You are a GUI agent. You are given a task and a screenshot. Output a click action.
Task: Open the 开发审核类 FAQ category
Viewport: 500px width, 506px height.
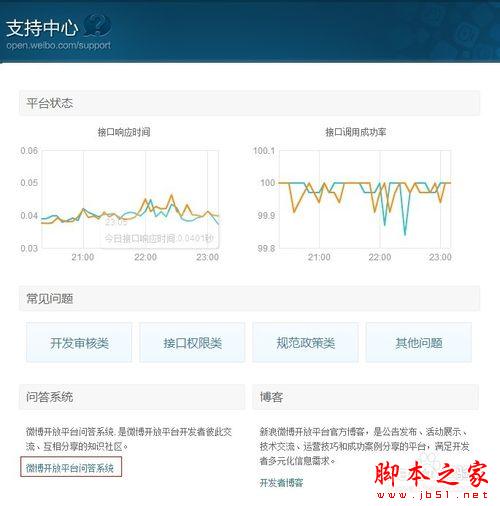(x=79, y=342)
